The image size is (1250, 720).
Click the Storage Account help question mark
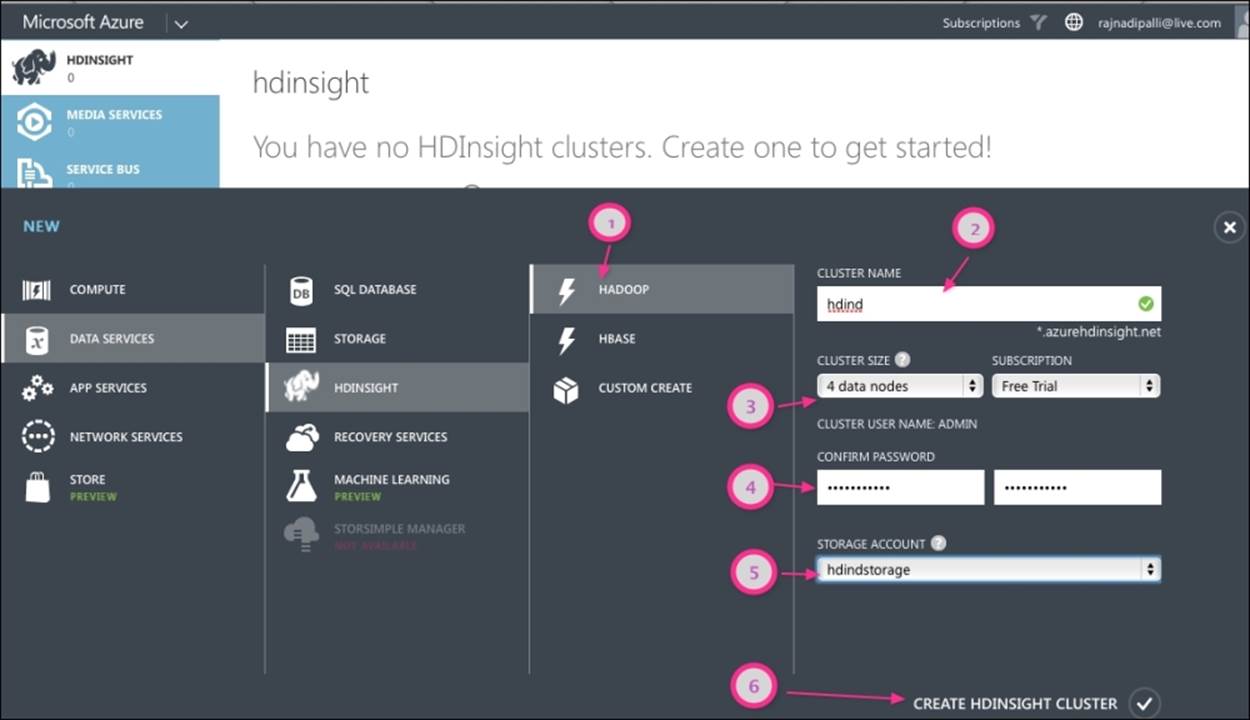(x=938, y=544)
